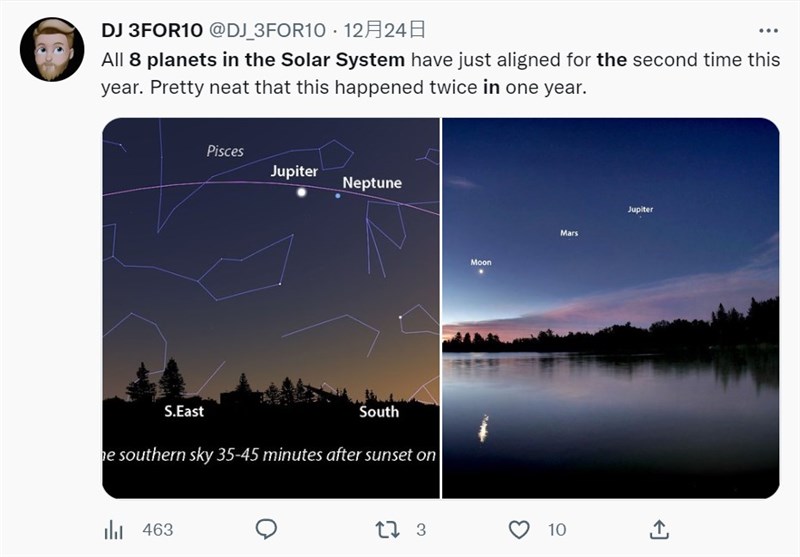The width and height of the screenshot is (800, 557).
Task: Open the three-dot more options menu
Action: (767, 31)
